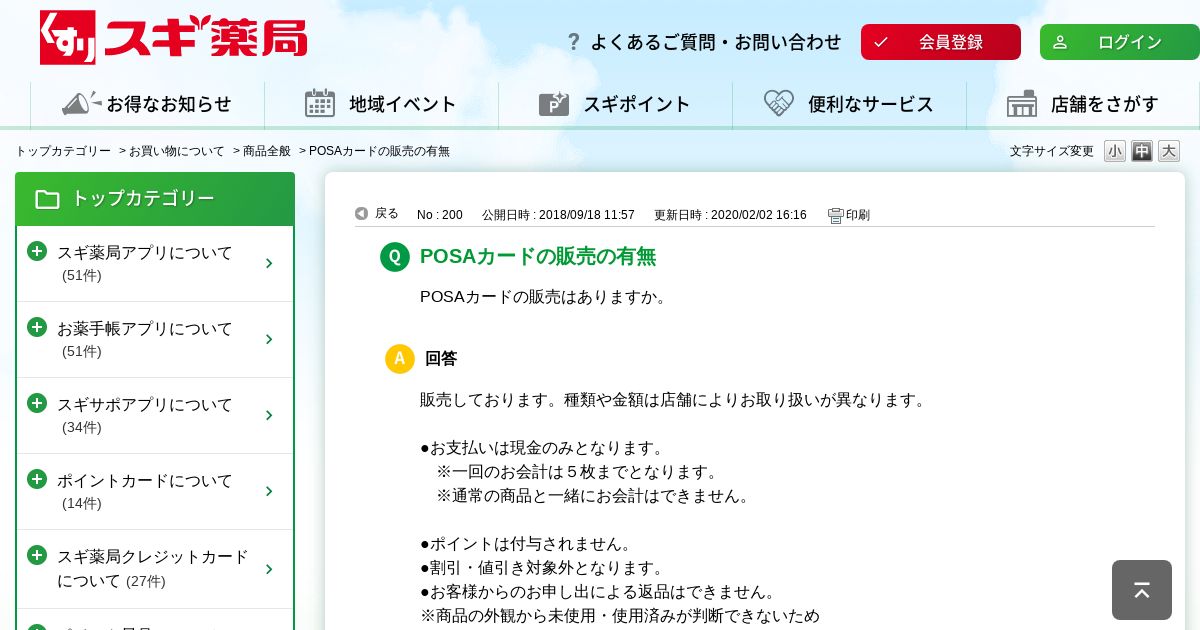
Task: Click chevron arrow for スギ薬局アプリについて
Action: click(269, 263)
